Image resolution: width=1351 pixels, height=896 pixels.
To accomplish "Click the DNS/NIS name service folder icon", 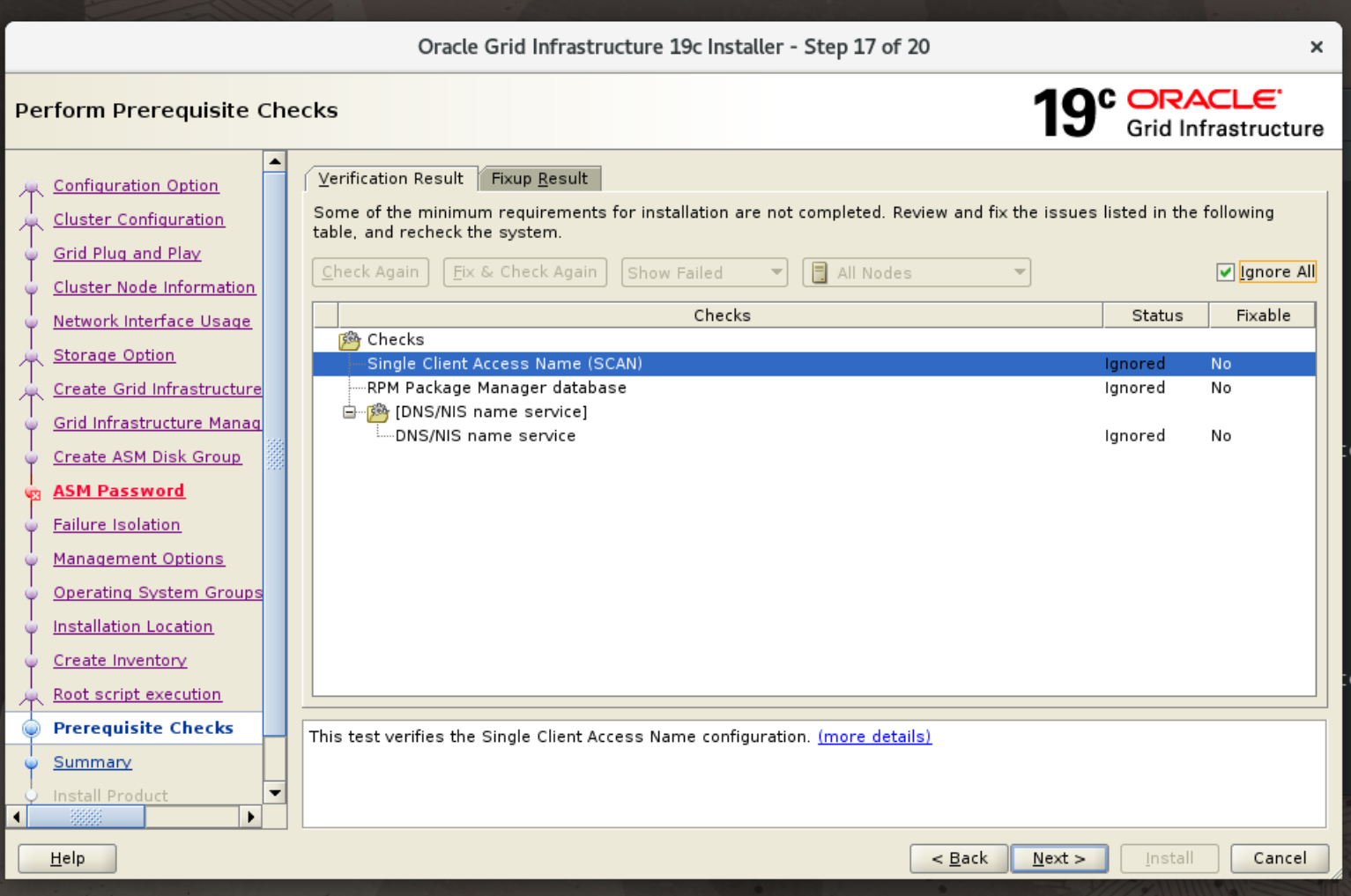I will (378, 412).
